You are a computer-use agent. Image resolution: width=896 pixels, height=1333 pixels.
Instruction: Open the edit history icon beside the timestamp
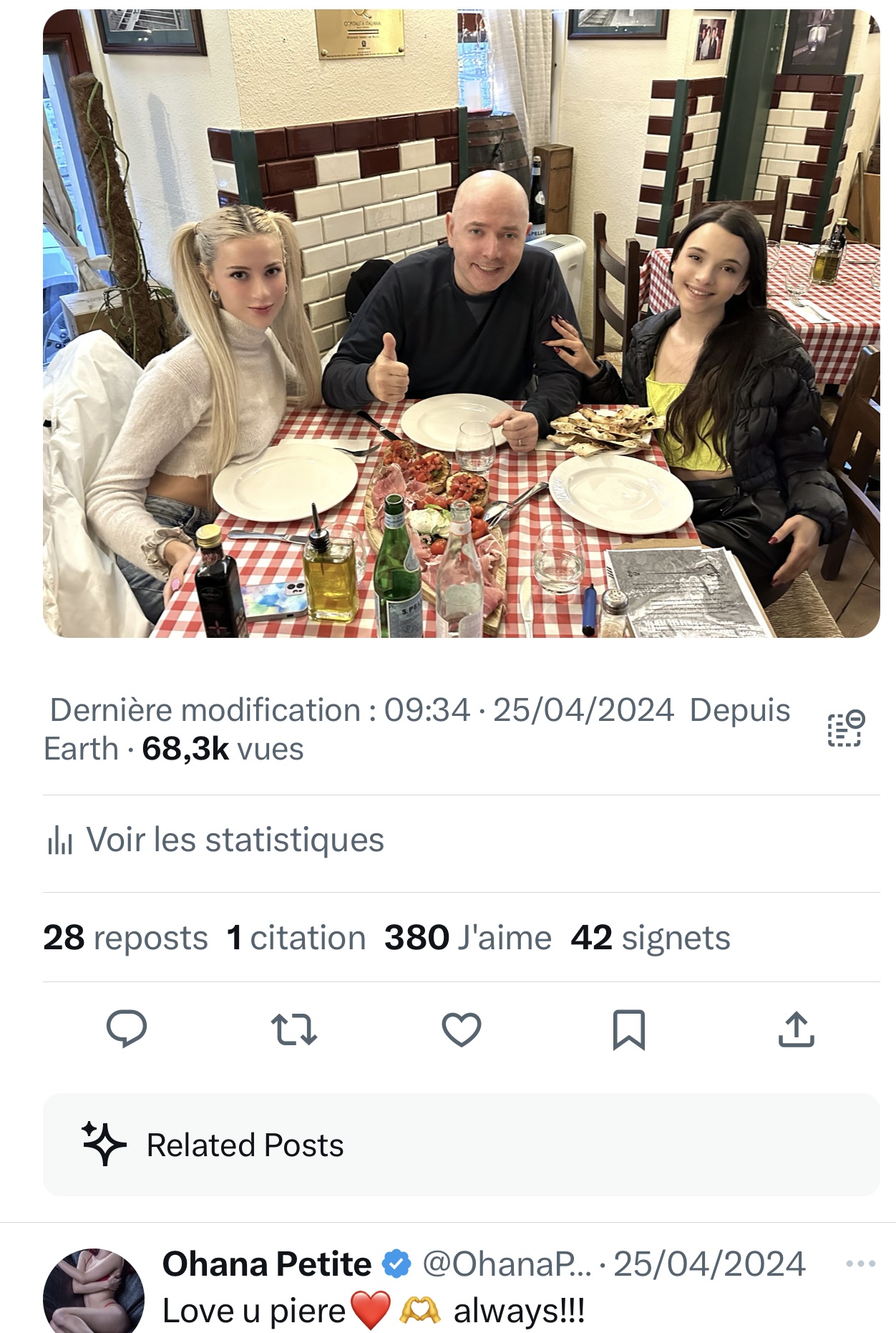(846, 729)
